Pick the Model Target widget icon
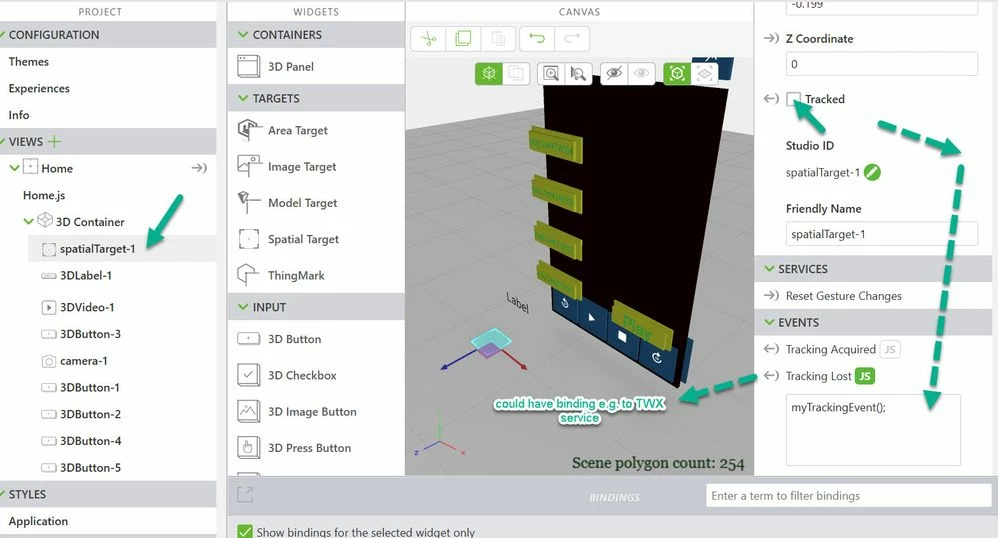998x538 pixels. (x=248, y=202)
